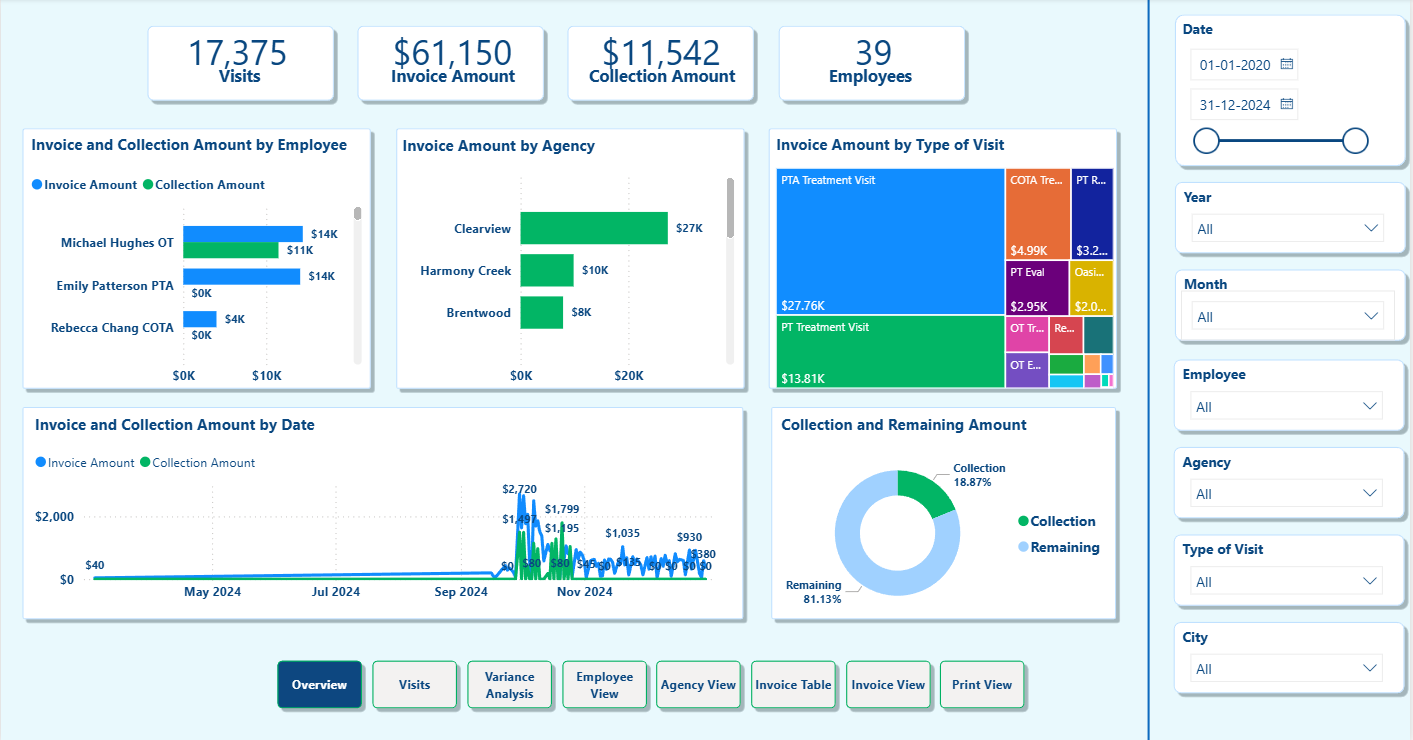Toggle the Collection Amount legend in the employee chart
This screenshot has height=740, width=1413.
point(147,184)
